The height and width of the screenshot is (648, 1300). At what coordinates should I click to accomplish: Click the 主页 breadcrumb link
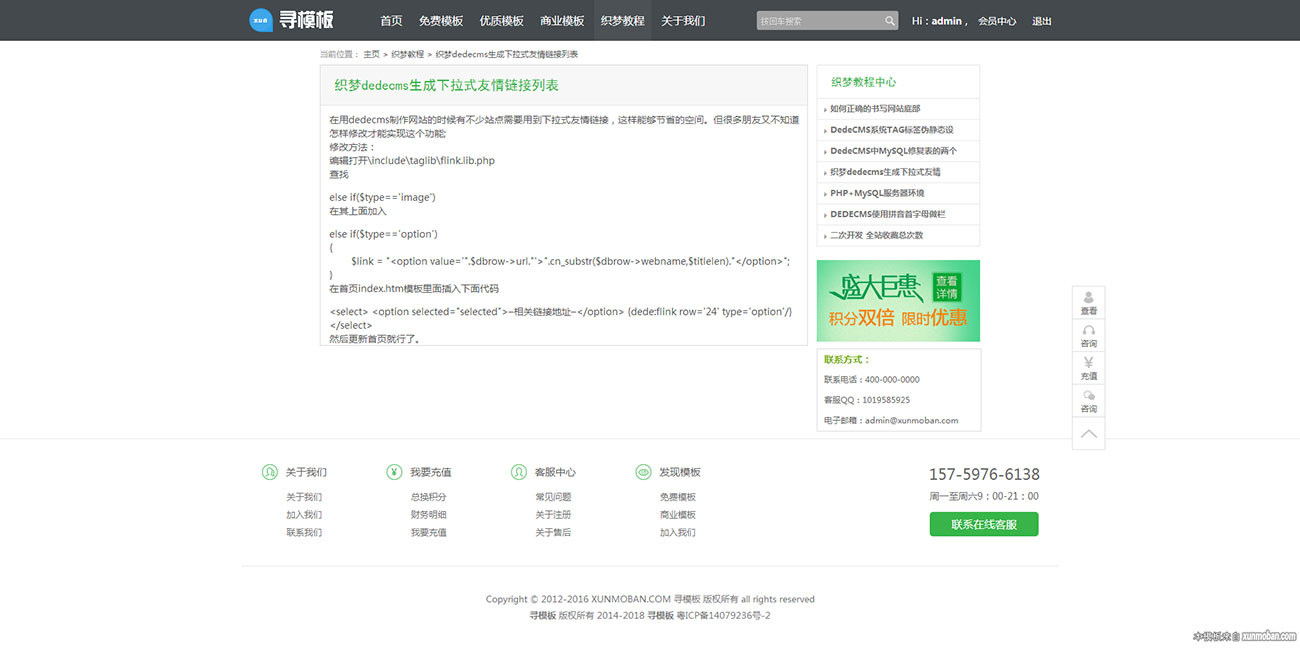coord(371,54)
